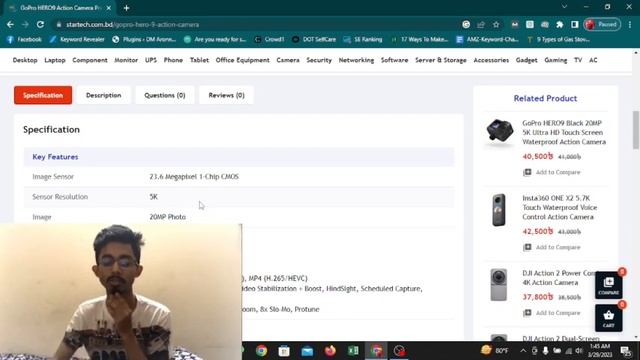Image resolution: width=640 pixels, height=360 pixels.
Task: Open the Server & Storage menu
Action: tap(441, 60)
